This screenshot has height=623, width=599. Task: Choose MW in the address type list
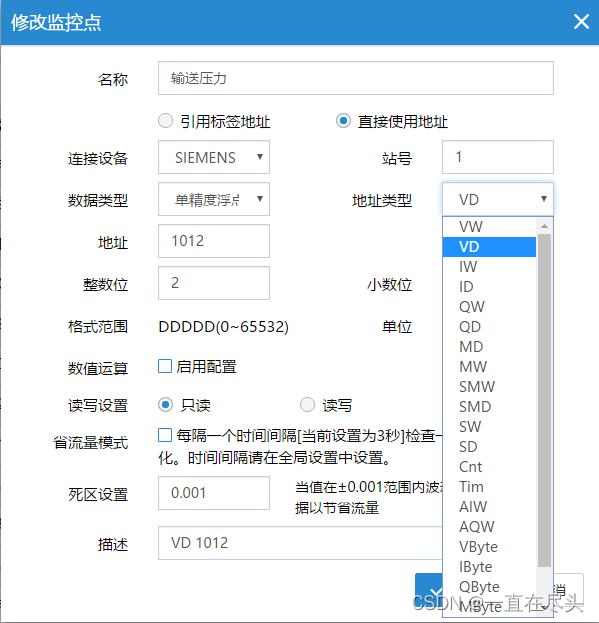pyautogui.click(x=489, y=367)
